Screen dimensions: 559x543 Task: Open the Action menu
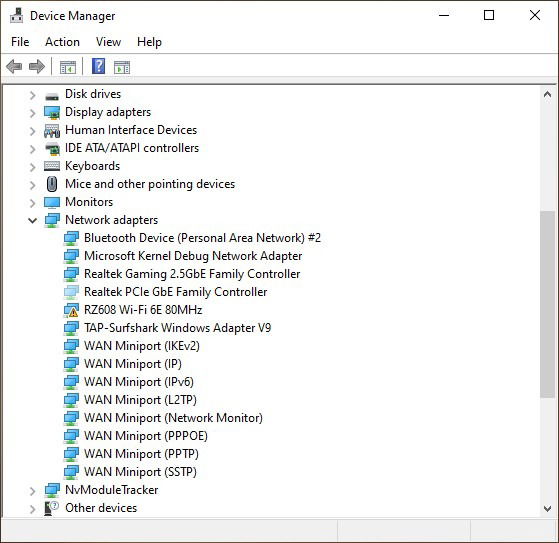[x=62, y=42]
